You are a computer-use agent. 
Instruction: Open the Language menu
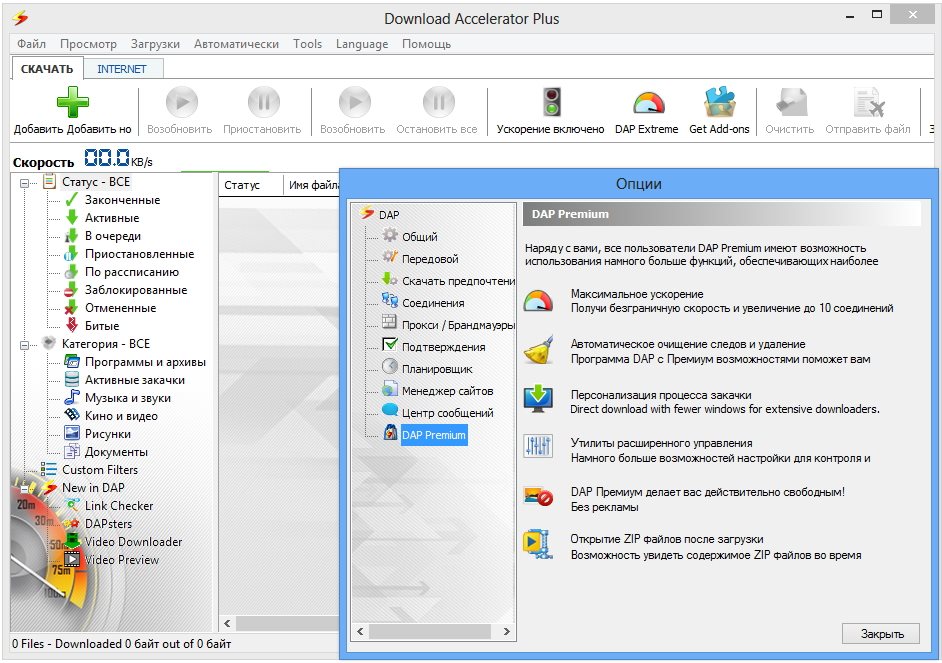[361, 44]
